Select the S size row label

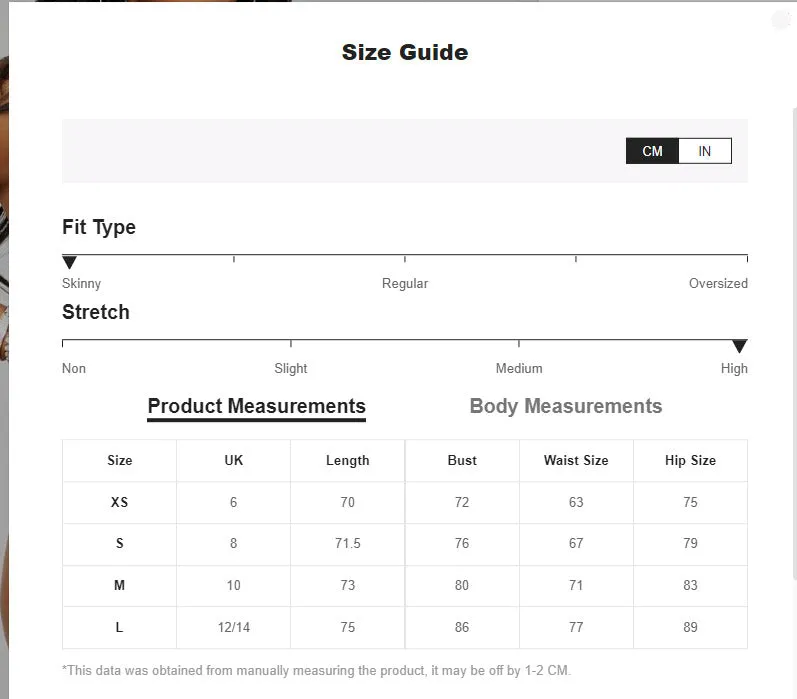[x=119, y=543]
